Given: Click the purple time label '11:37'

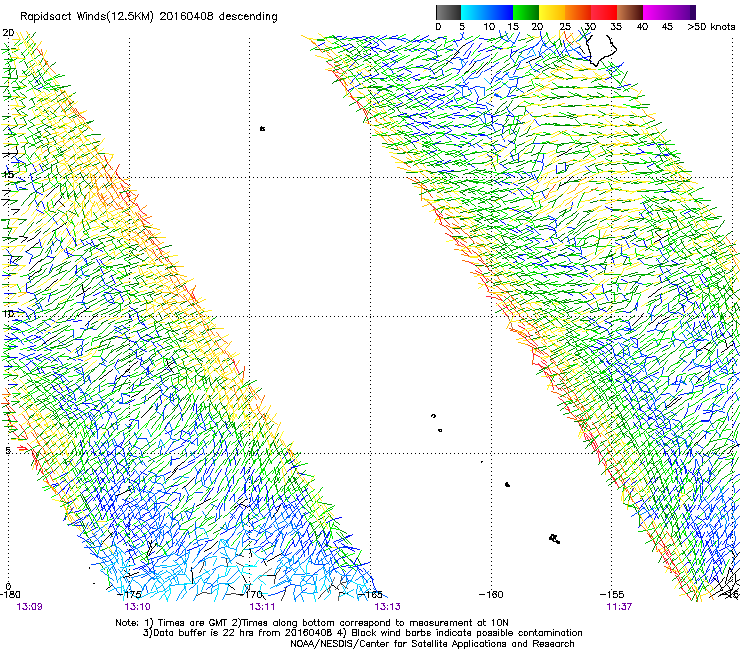Looking at the screenshot, I should point(619,606).
